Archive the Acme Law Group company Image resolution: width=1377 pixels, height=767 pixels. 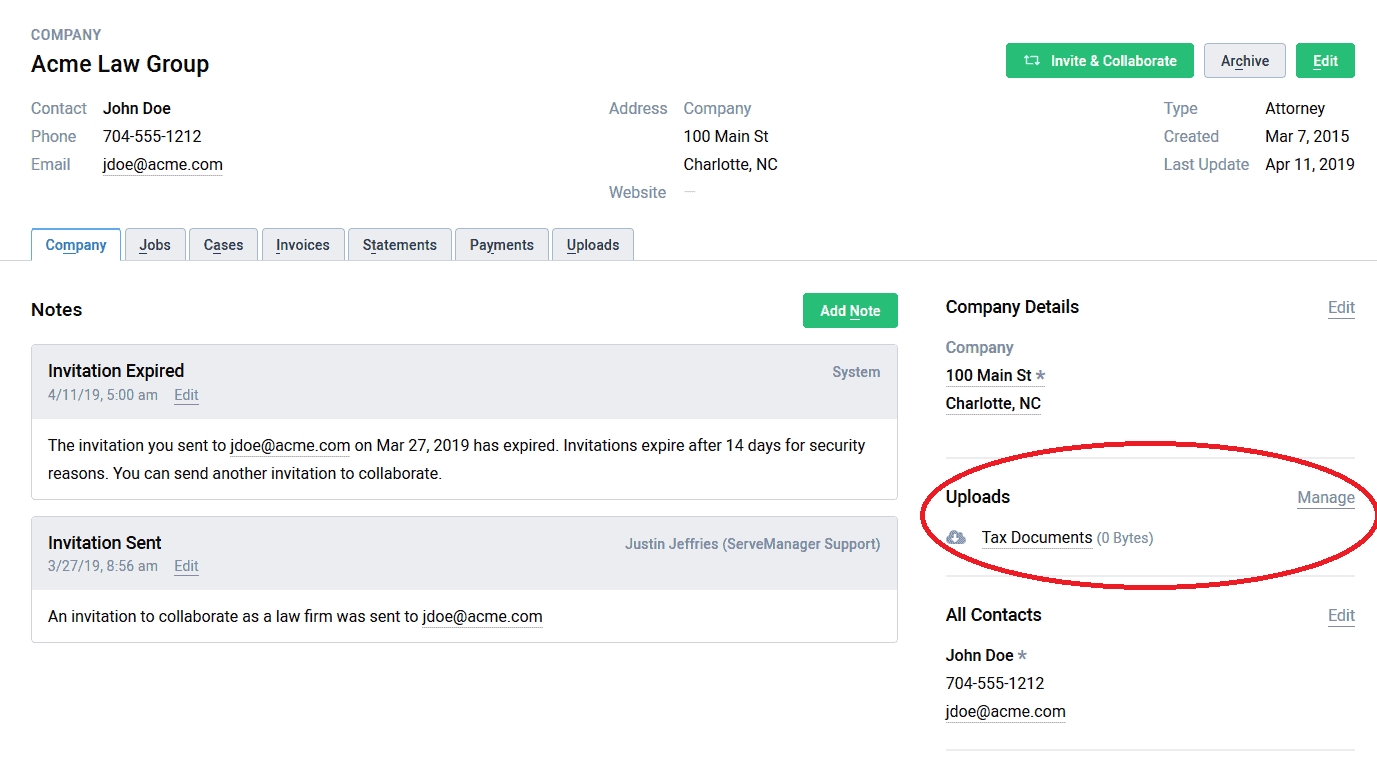1244,60
